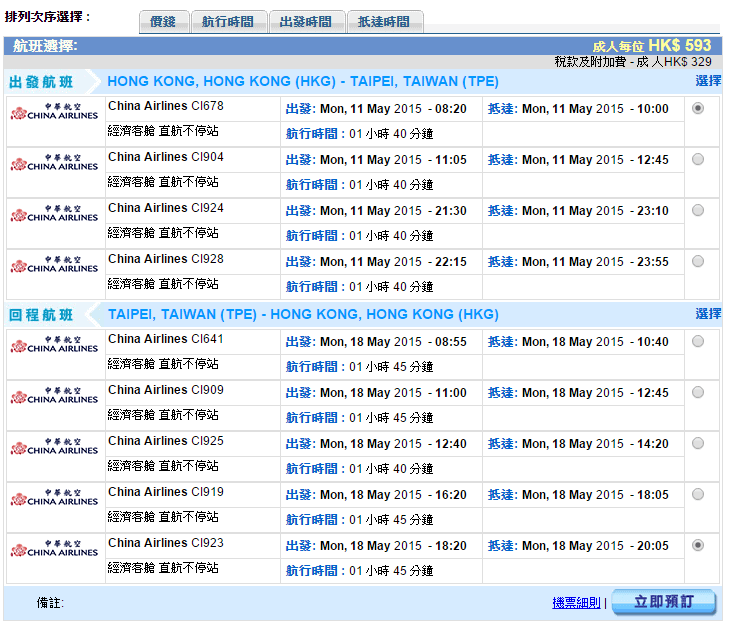The image size is (729, 625).
Task: Select return flight CI919 radio button
Action: pos(697,494)
